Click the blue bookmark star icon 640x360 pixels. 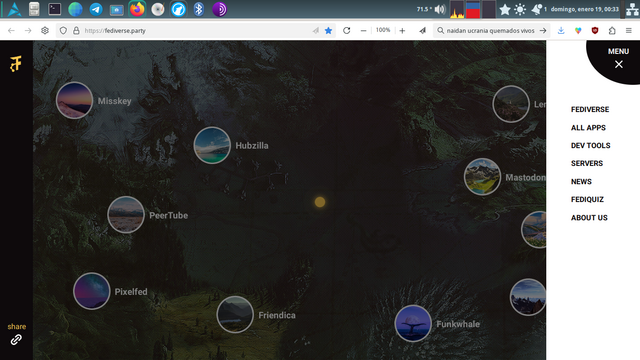[x=328, y=31]
